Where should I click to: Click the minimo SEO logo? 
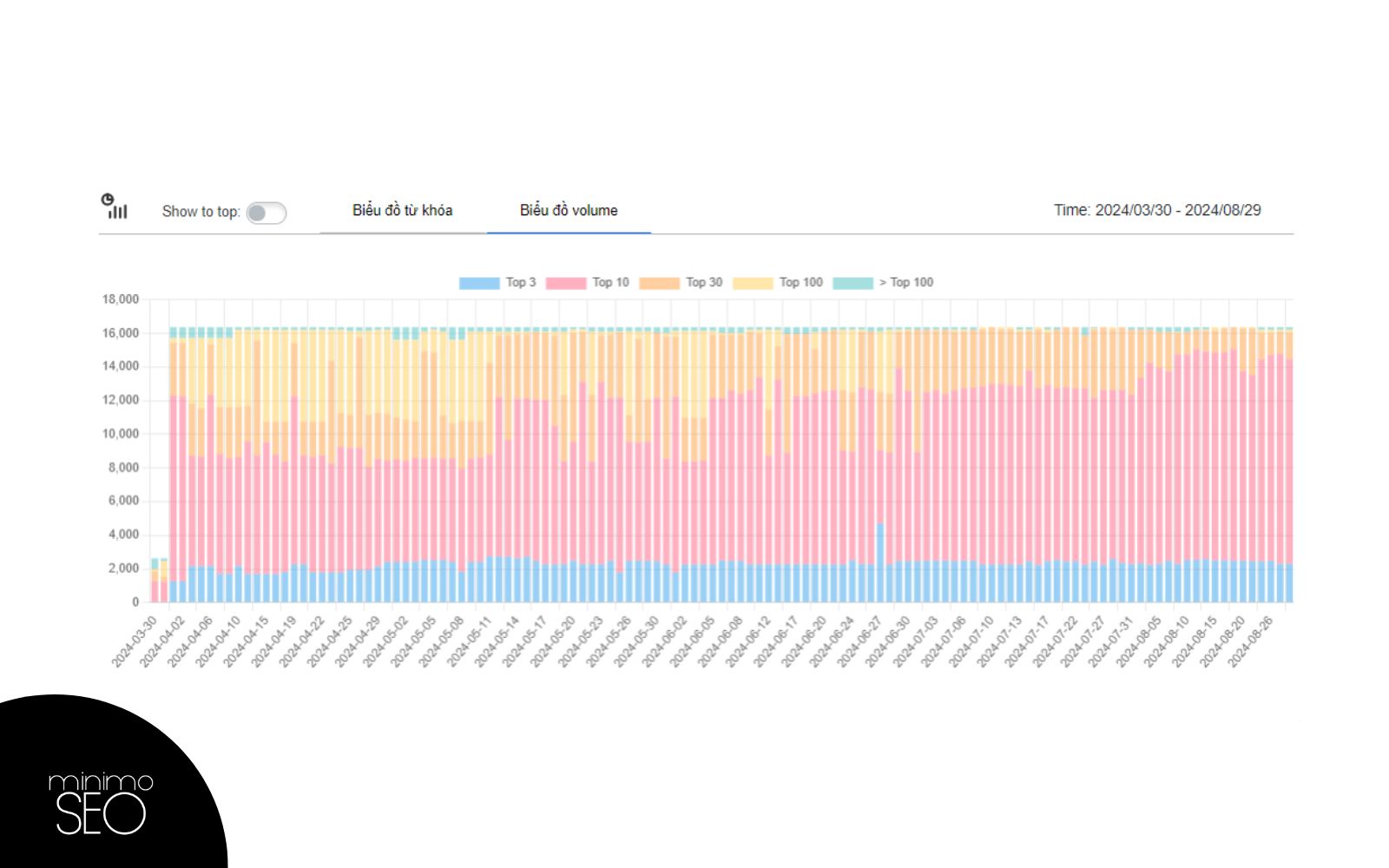tap(100, 803)
